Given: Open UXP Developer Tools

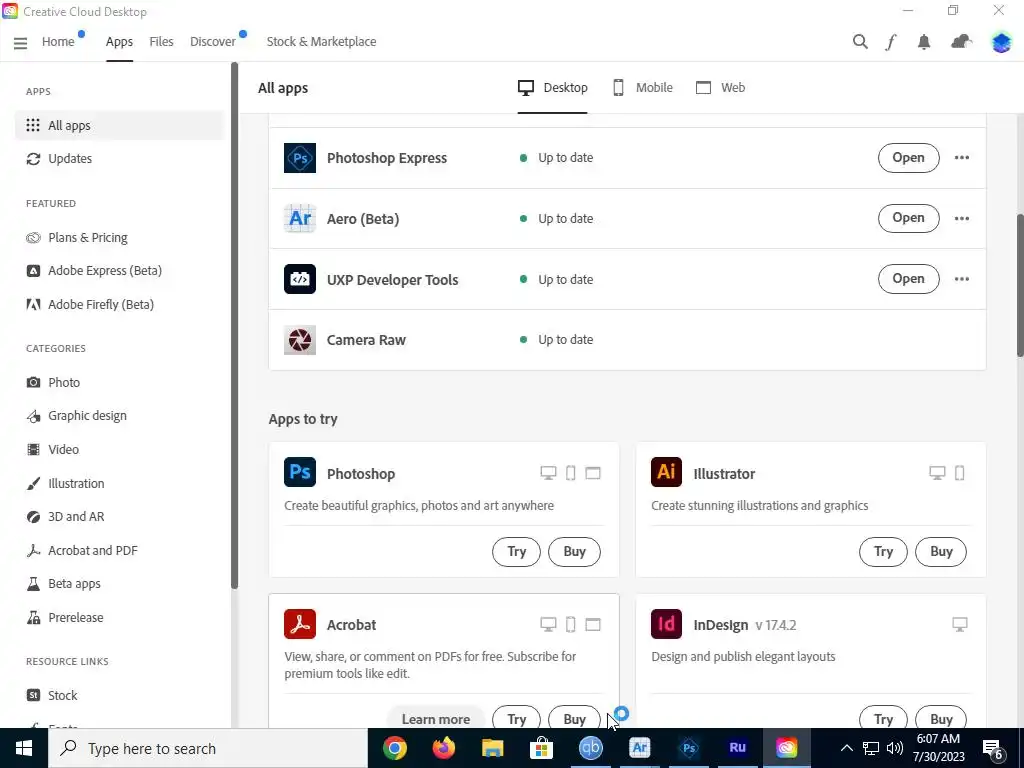Looking at the screenshot, I should (x=908, y=279).
